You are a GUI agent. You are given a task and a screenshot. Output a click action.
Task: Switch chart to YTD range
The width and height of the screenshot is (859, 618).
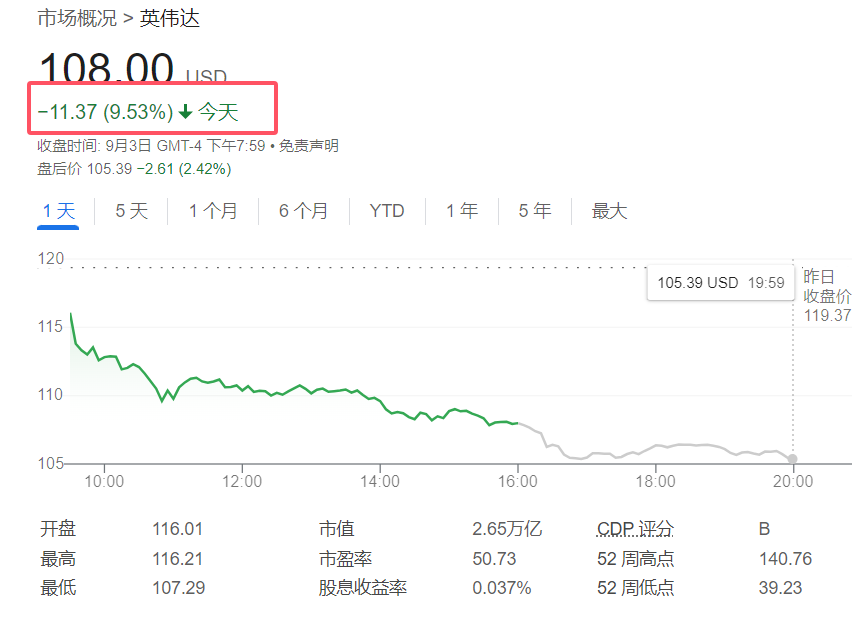click(386, 211)
